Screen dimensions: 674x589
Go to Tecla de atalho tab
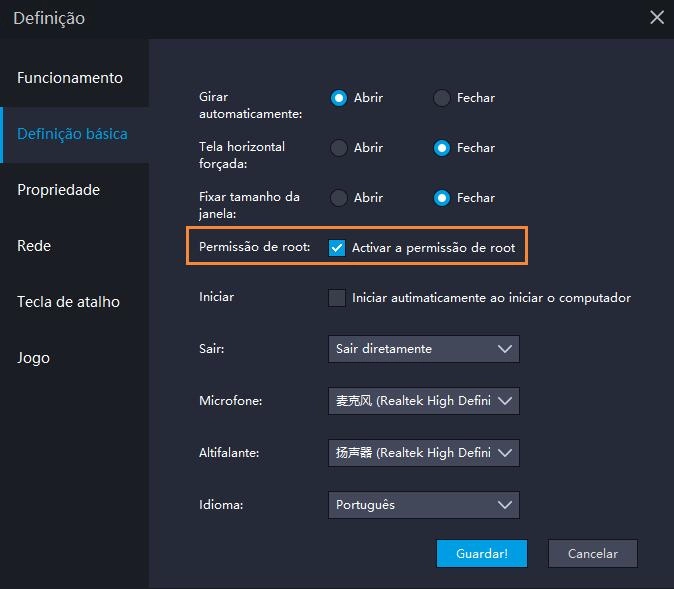click(74, 302)
